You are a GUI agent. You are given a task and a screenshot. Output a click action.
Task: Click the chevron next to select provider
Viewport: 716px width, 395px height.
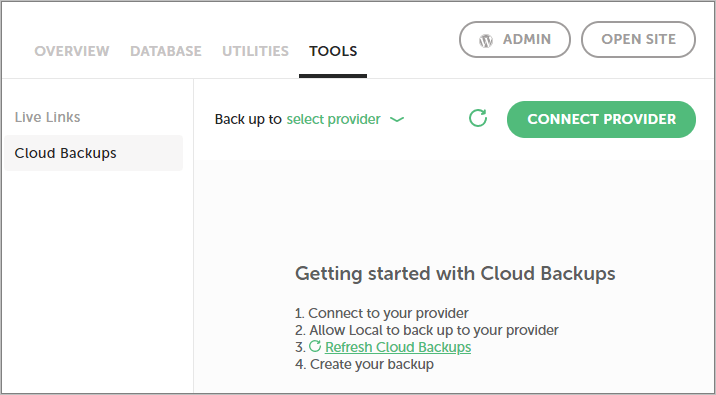coord(397,120)
